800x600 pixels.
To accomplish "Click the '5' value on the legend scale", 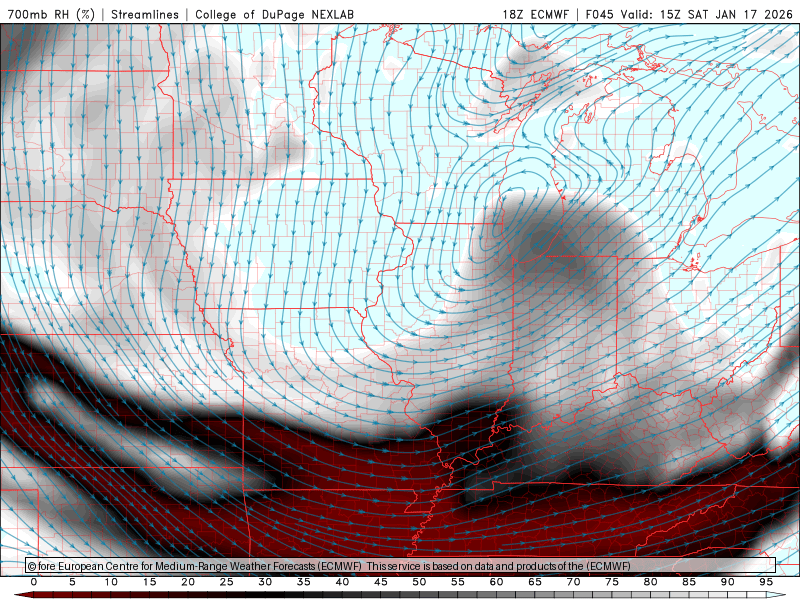I will [72, 582].
